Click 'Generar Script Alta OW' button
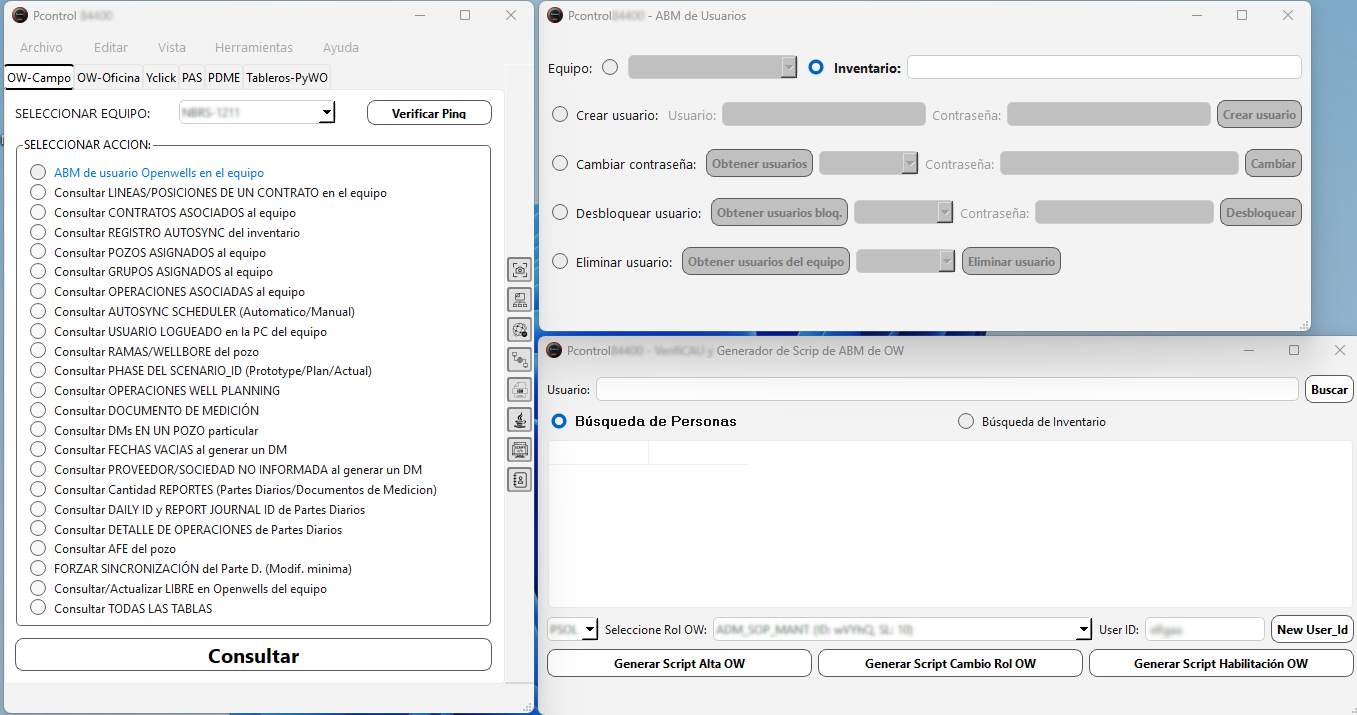 [679, 664]
